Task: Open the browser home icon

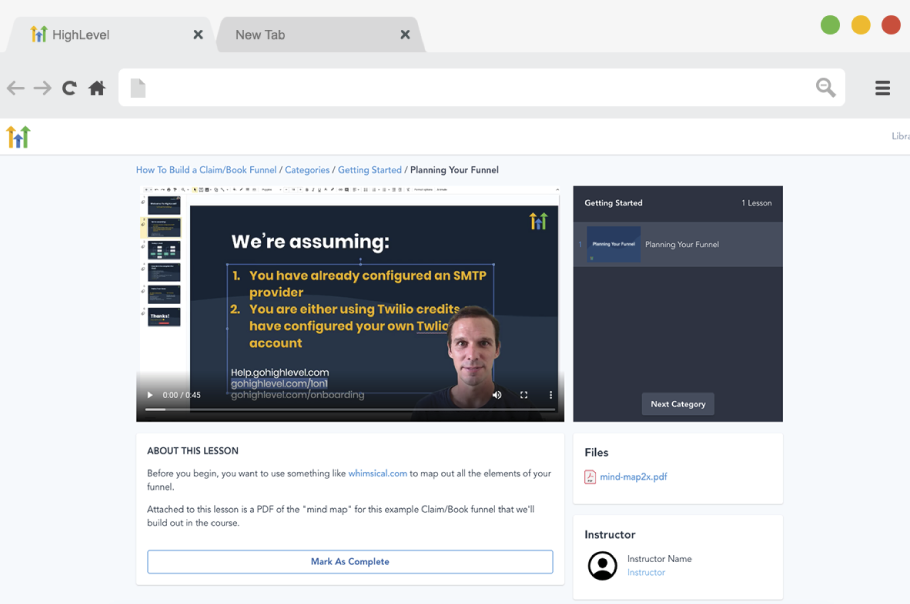Action: click(97, 88)
